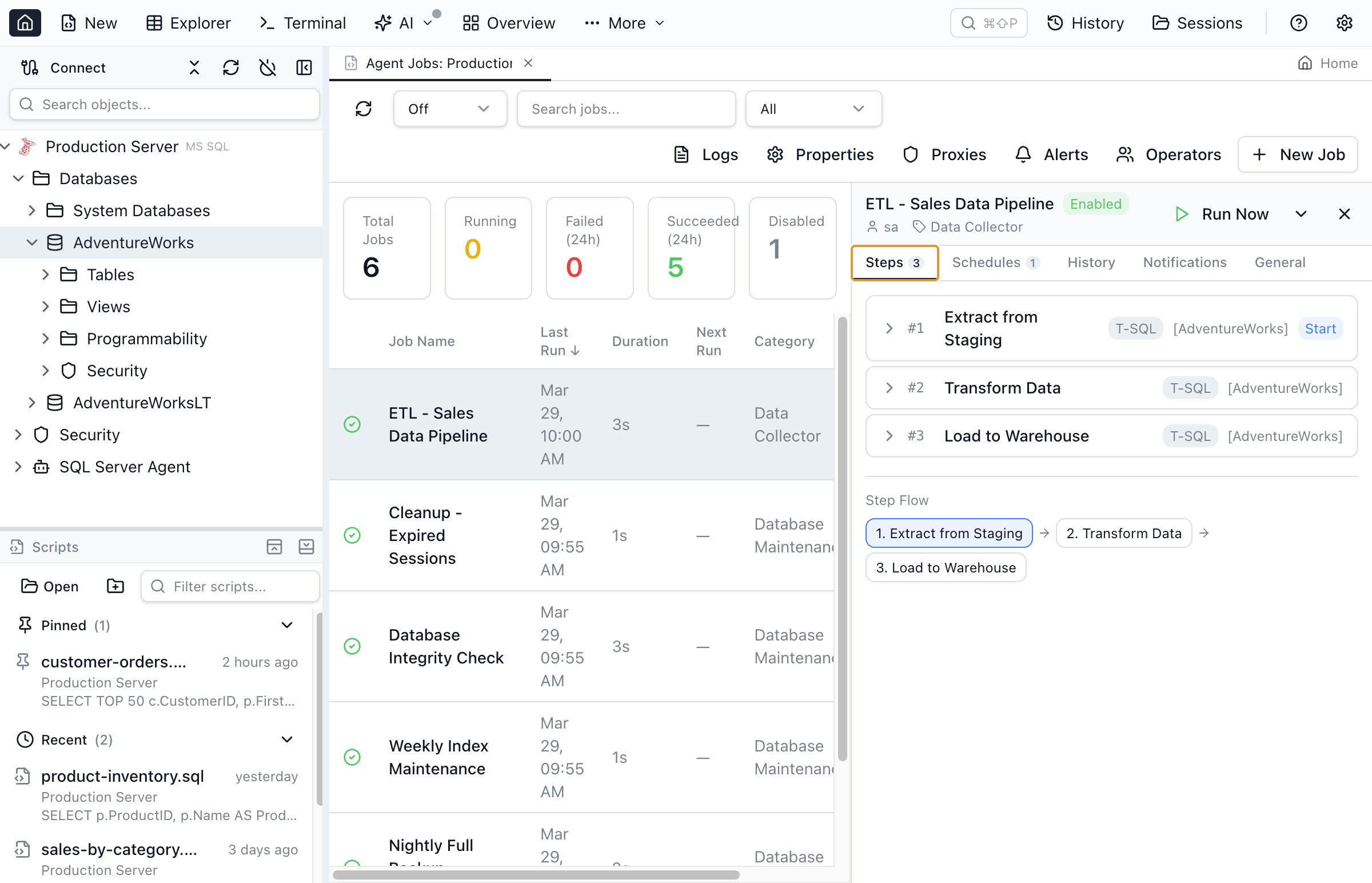Open the Overview view

point(508,23)
